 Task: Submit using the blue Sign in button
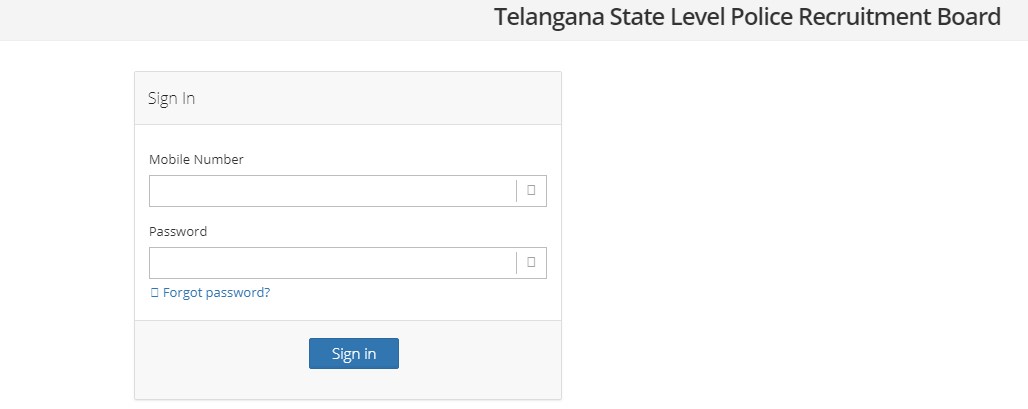(354, 353)
